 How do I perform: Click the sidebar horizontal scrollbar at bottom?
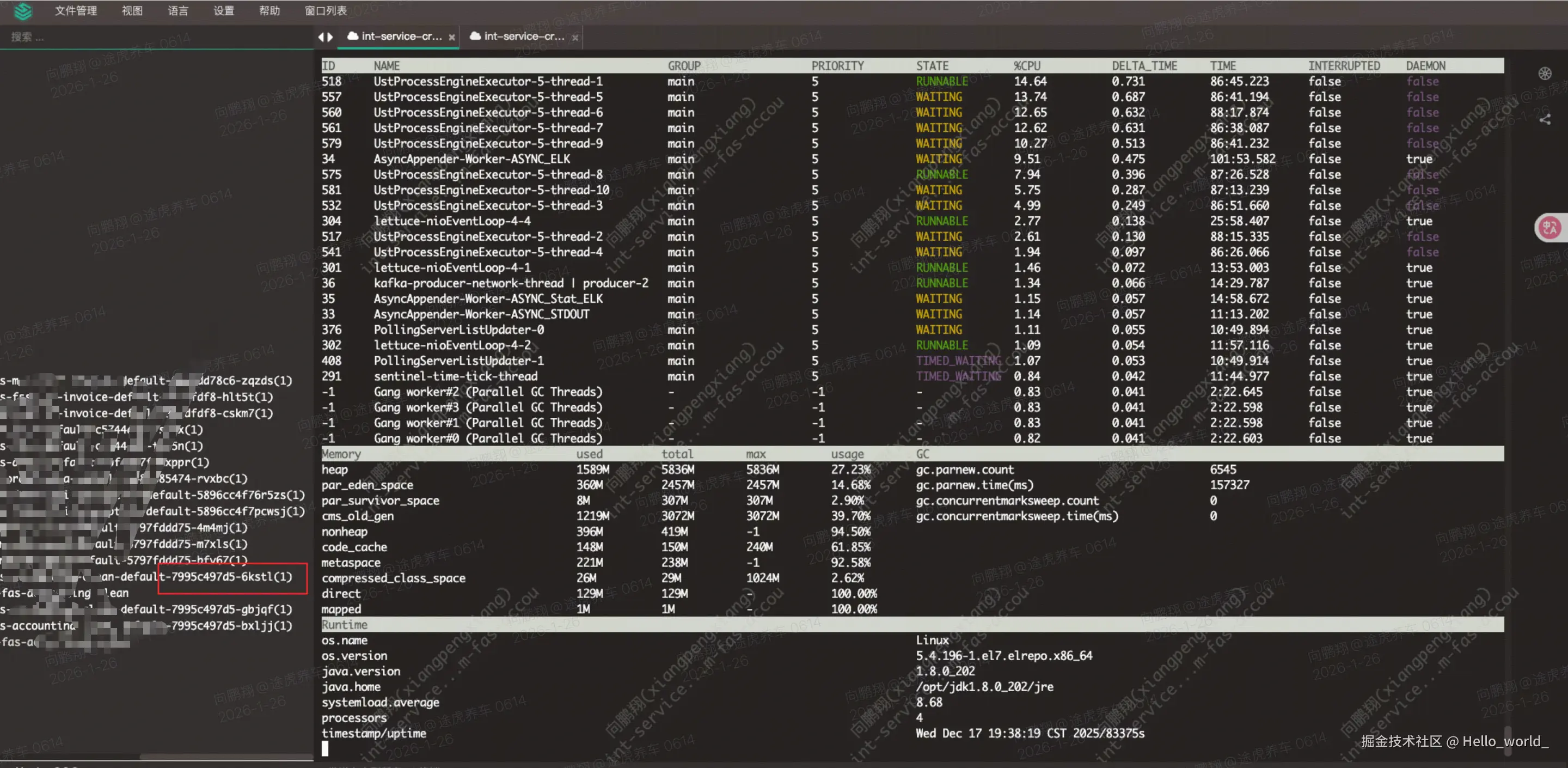pyautogui.click(x=225, y=757)
